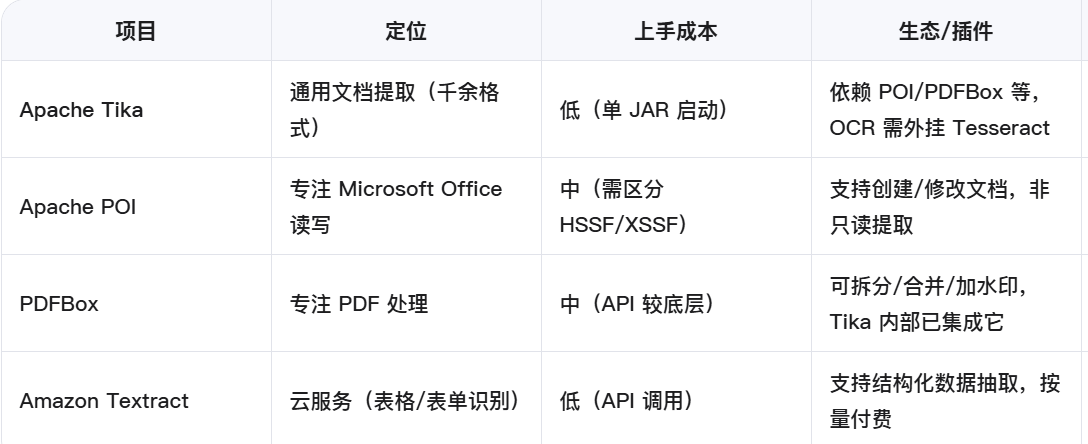Select the 云服务 表格/表单识别 cell
Viewport: 1088px width, 444px height.
point(404,401)
